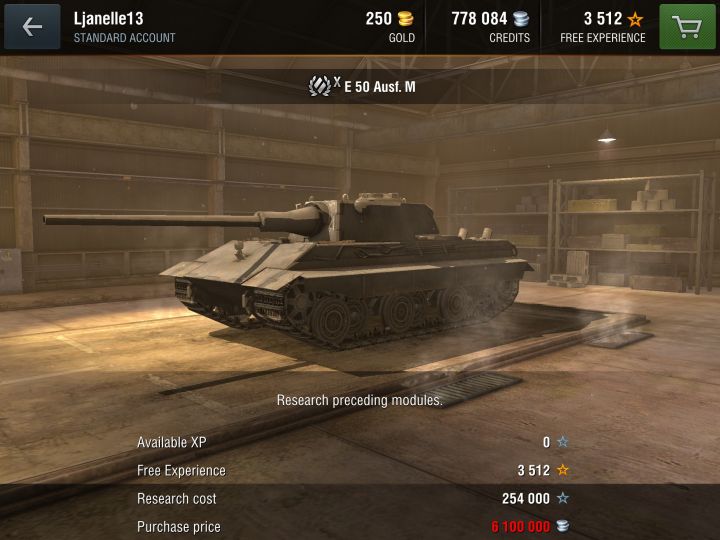Click the tier X rank emblem
This screenshot has width=720, height=540.
[x=320, y=86]
